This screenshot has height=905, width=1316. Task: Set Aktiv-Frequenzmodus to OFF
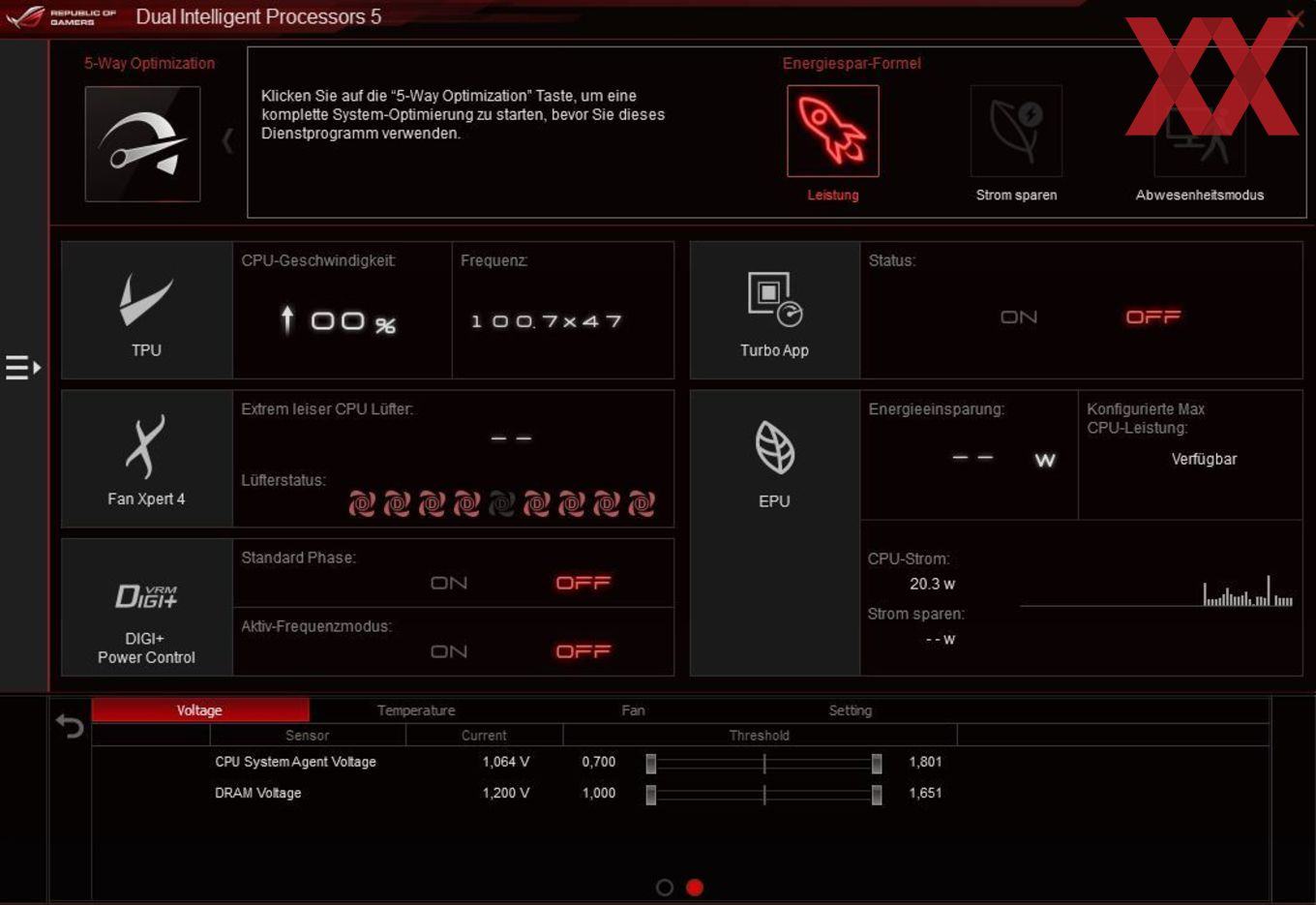[583, 651]
